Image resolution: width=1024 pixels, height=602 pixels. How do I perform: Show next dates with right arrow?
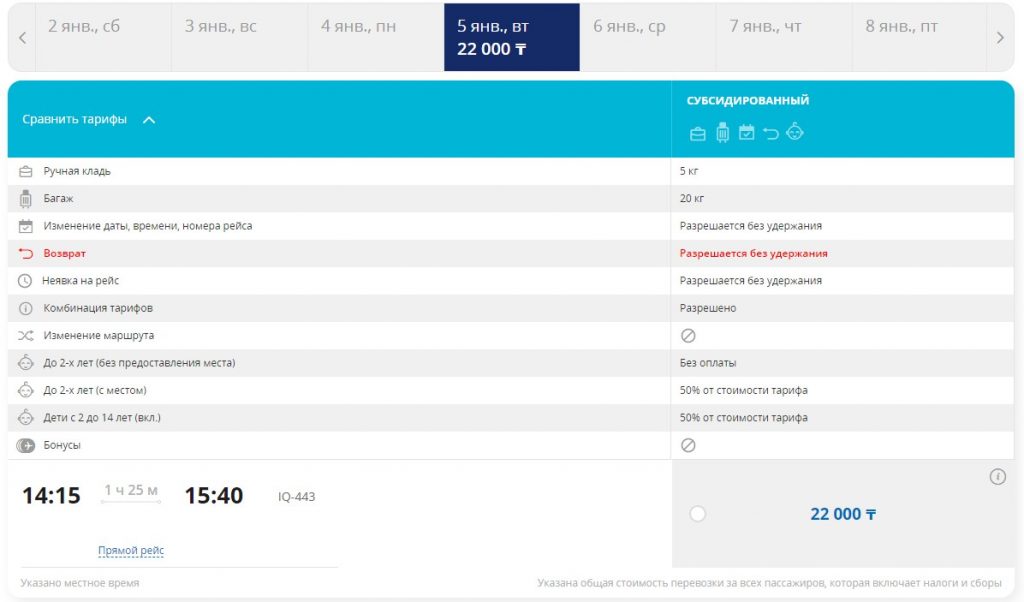(x=1000, y=38)
